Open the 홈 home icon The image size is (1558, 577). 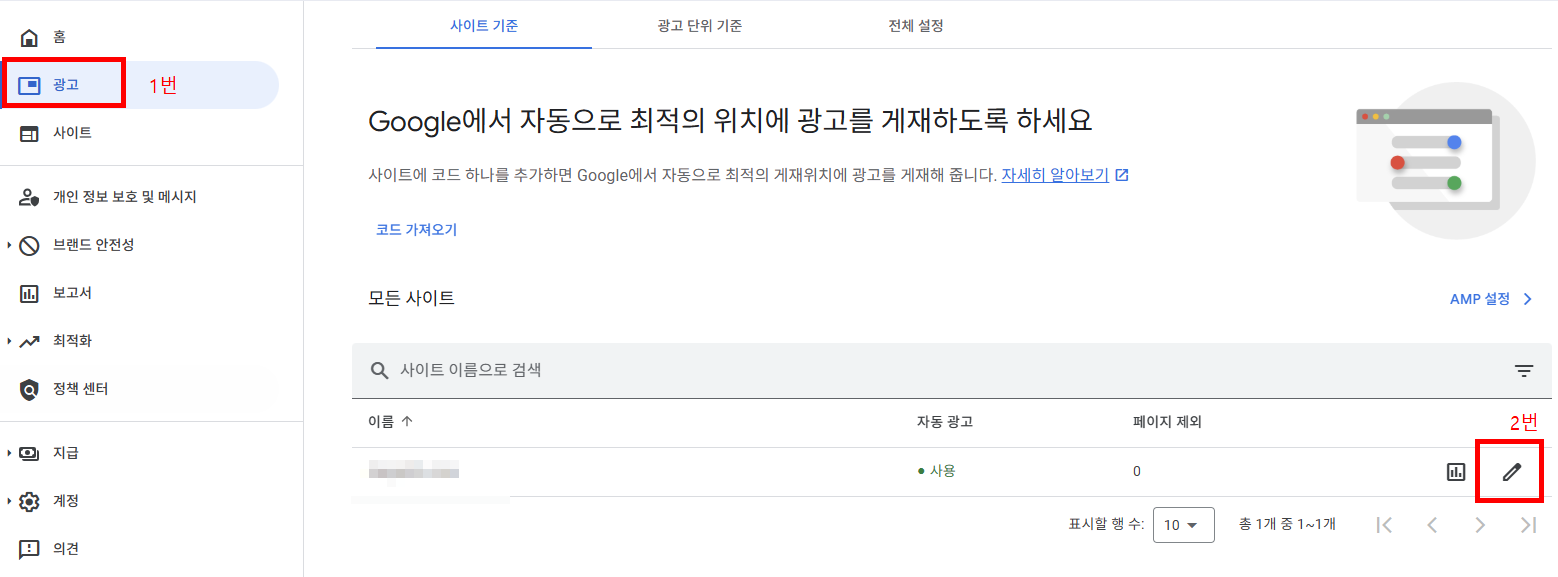[x=29, y=37]
